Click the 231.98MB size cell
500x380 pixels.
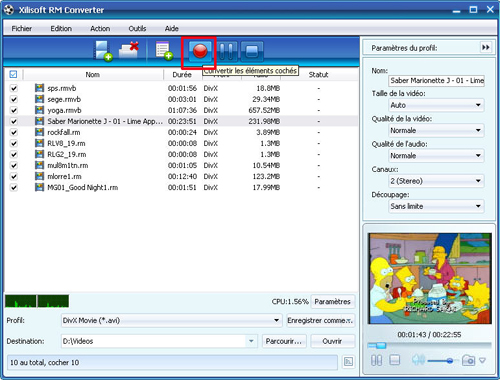click(264, 121)
